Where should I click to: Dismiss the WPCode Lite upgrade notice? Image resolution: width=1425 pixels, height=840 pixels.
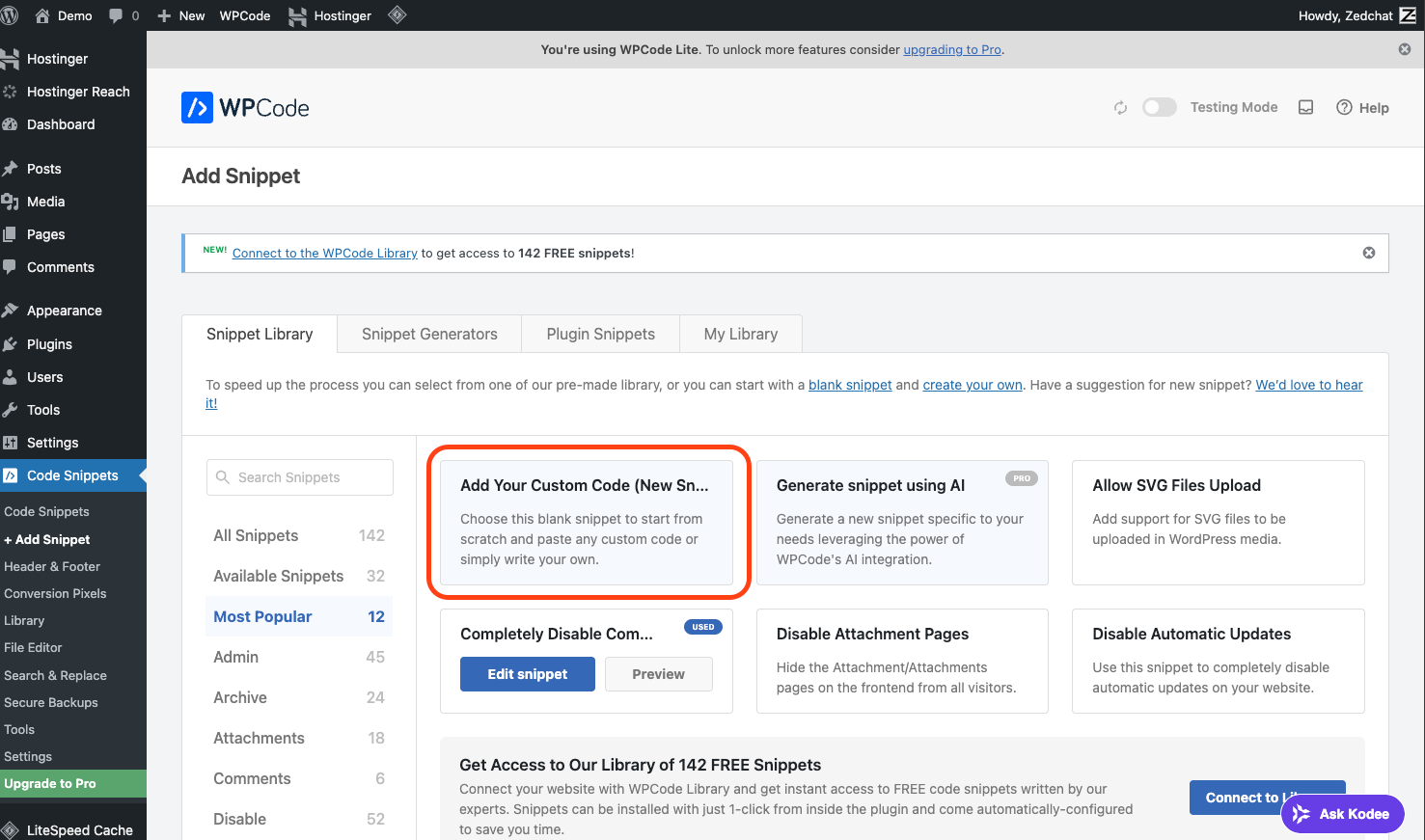click(x=1405, y=49)
